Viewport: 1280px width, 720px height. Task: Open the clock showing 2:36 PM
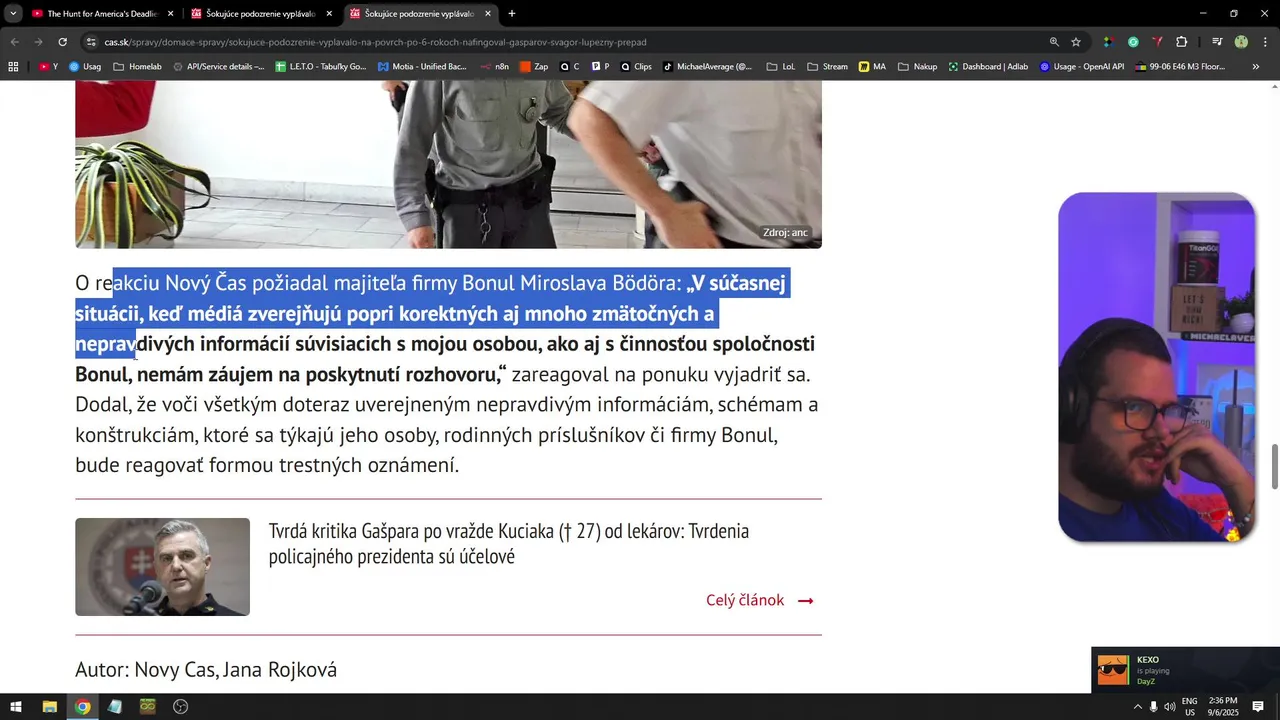pos(1223,706)
